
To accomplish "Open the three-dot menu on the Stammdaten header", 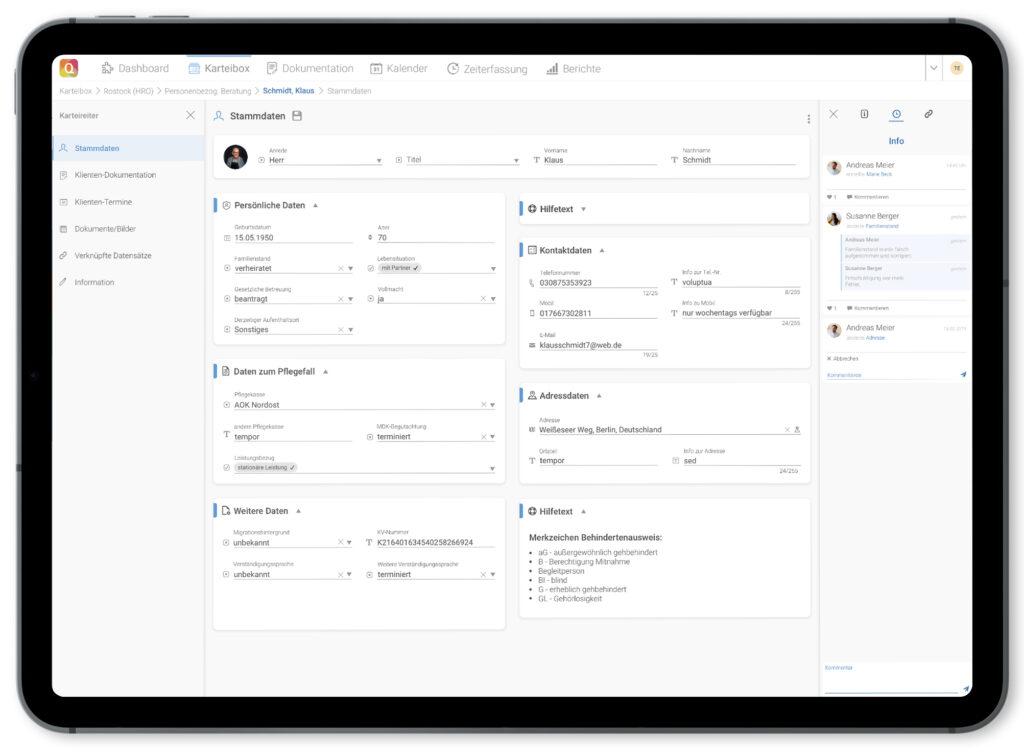I will (809, 118).
